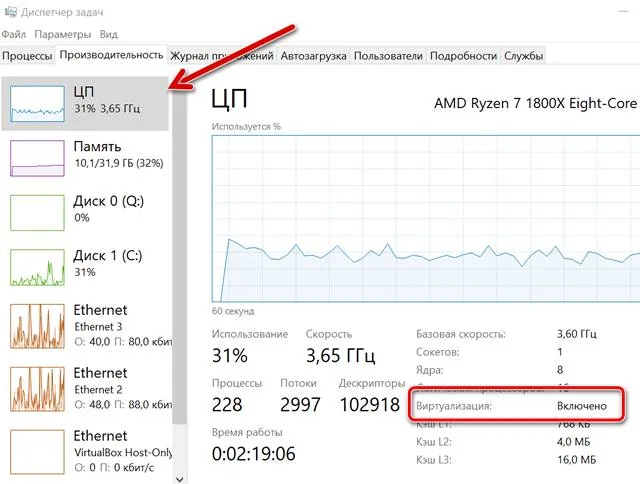Switch to the Подробности tab
Screen dimensions: 640x484
(463, 57)
